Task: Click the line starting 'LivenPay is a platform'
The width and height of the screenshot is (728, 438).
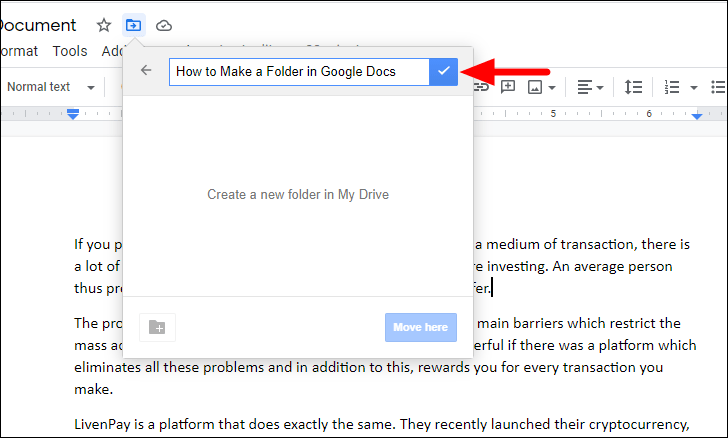Action: pyautogui.click(x=381, y=425)
